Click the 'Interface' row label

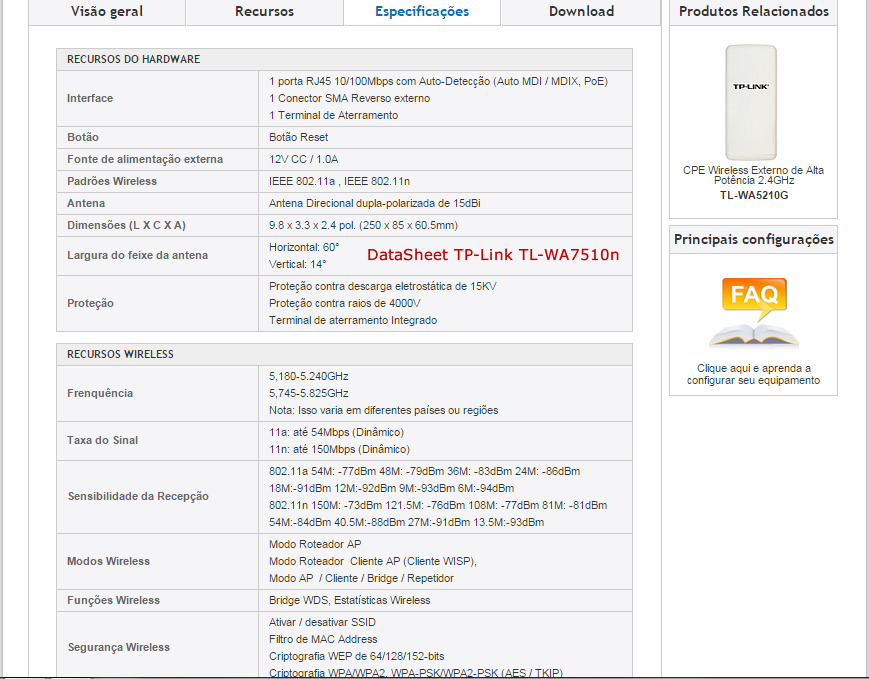pos(90,98)
